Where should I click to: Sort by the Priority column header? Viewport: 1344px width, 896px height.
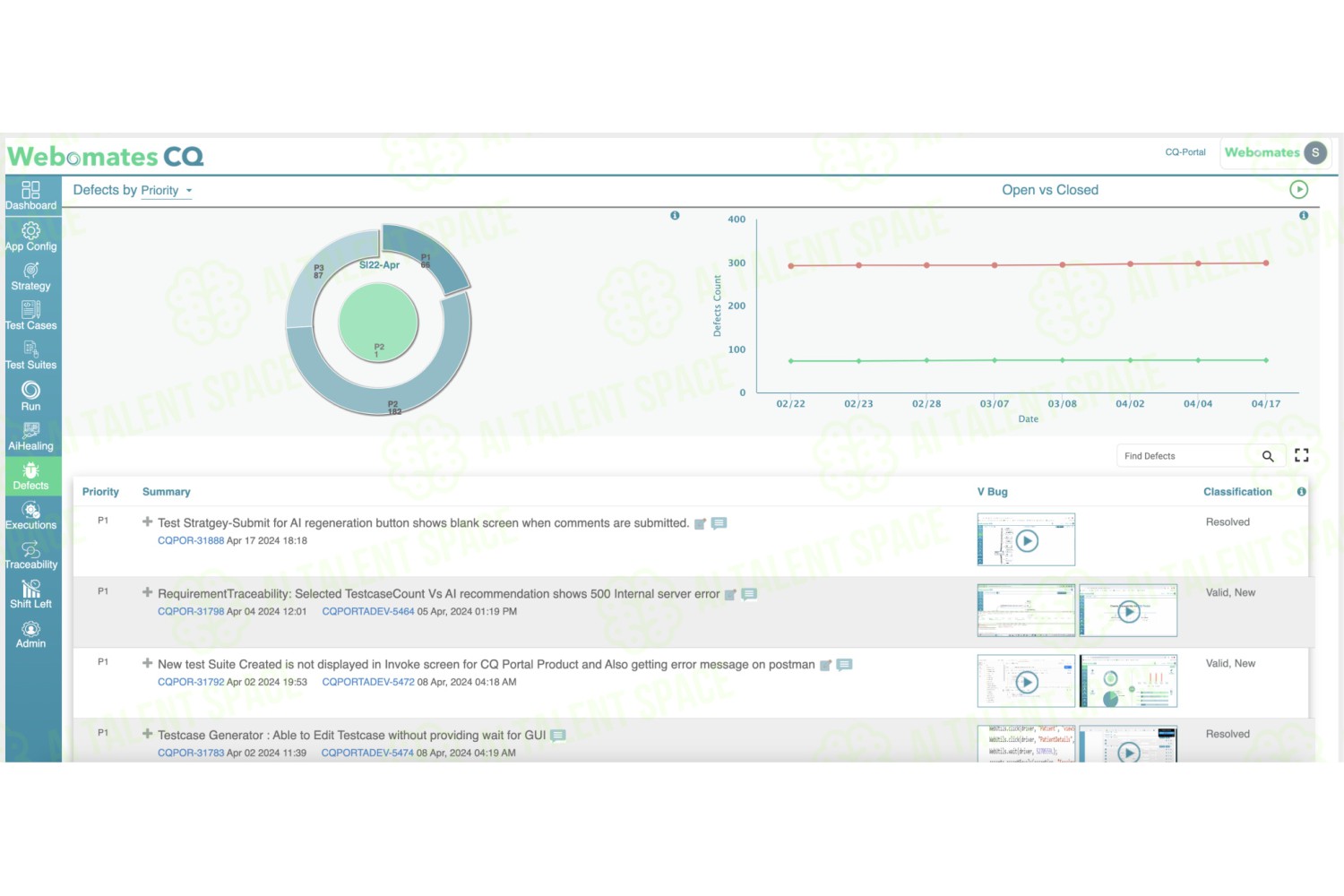point(100,492)
